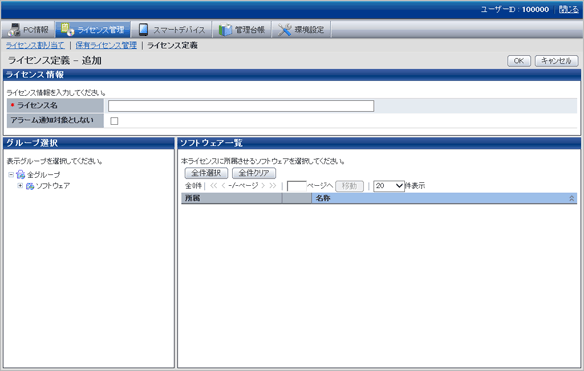Click the 全件クリア button
Image resolution: width=584 pixels, height=371 pixels.
[254, 173]
